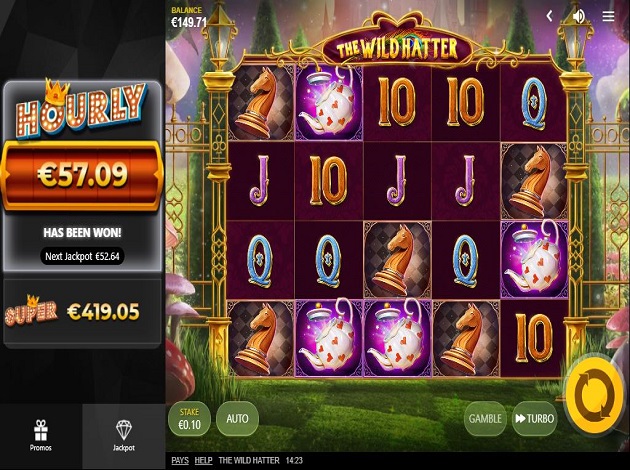Select the Super jackpot €419.05 panel

click(x=82, y=312)
